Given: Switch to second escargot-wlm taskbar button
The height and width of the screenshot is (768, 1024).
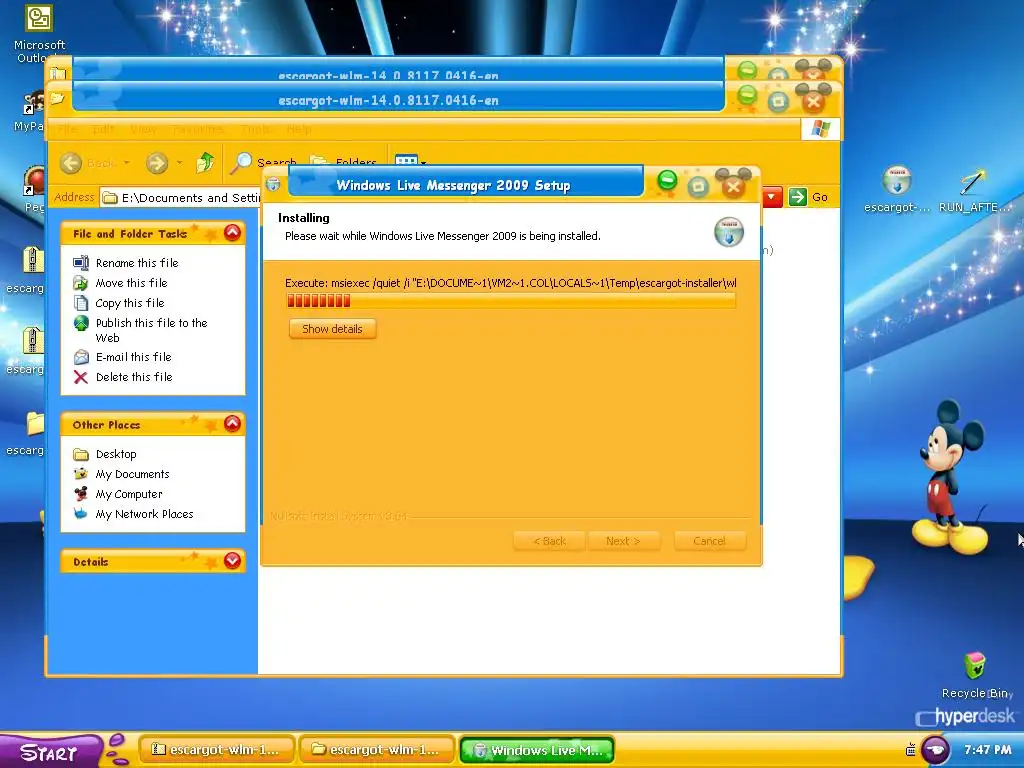Looking at the screenshot, I should 377,750.
